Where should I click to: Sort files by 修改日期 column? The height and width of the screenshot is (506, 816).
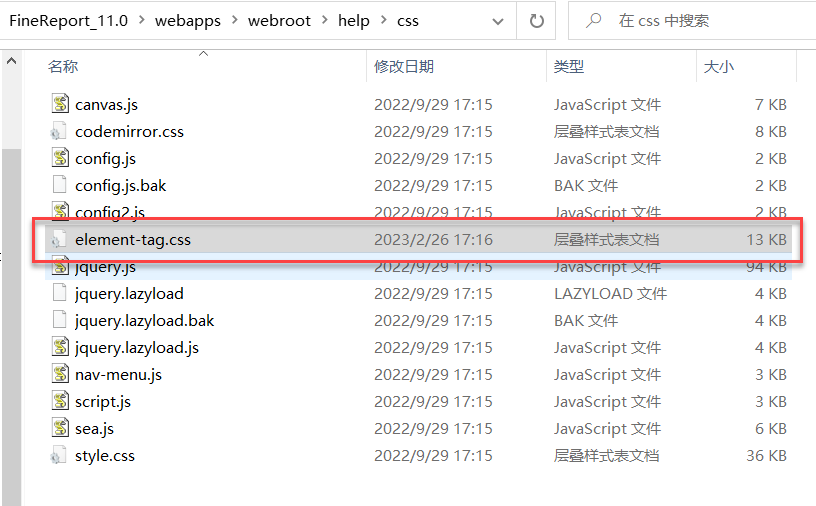tap(404, 67)
